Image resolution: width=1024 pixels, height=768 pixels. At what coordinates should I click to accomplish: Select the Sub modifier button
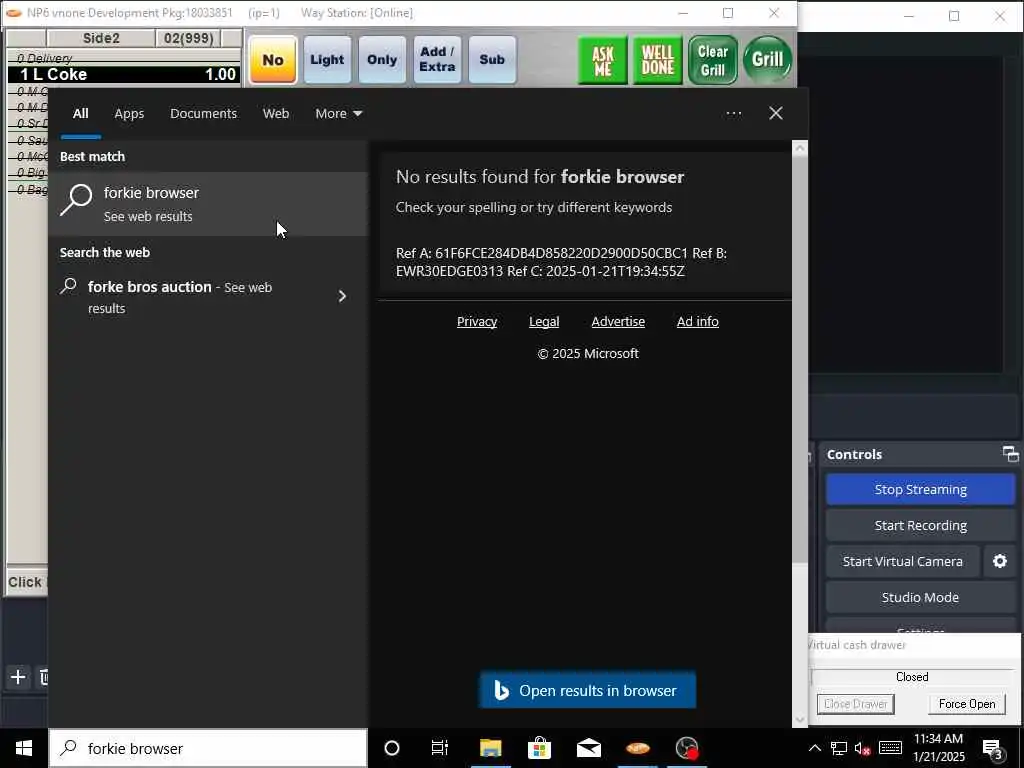pyautogui.click(x=492, y=60)
